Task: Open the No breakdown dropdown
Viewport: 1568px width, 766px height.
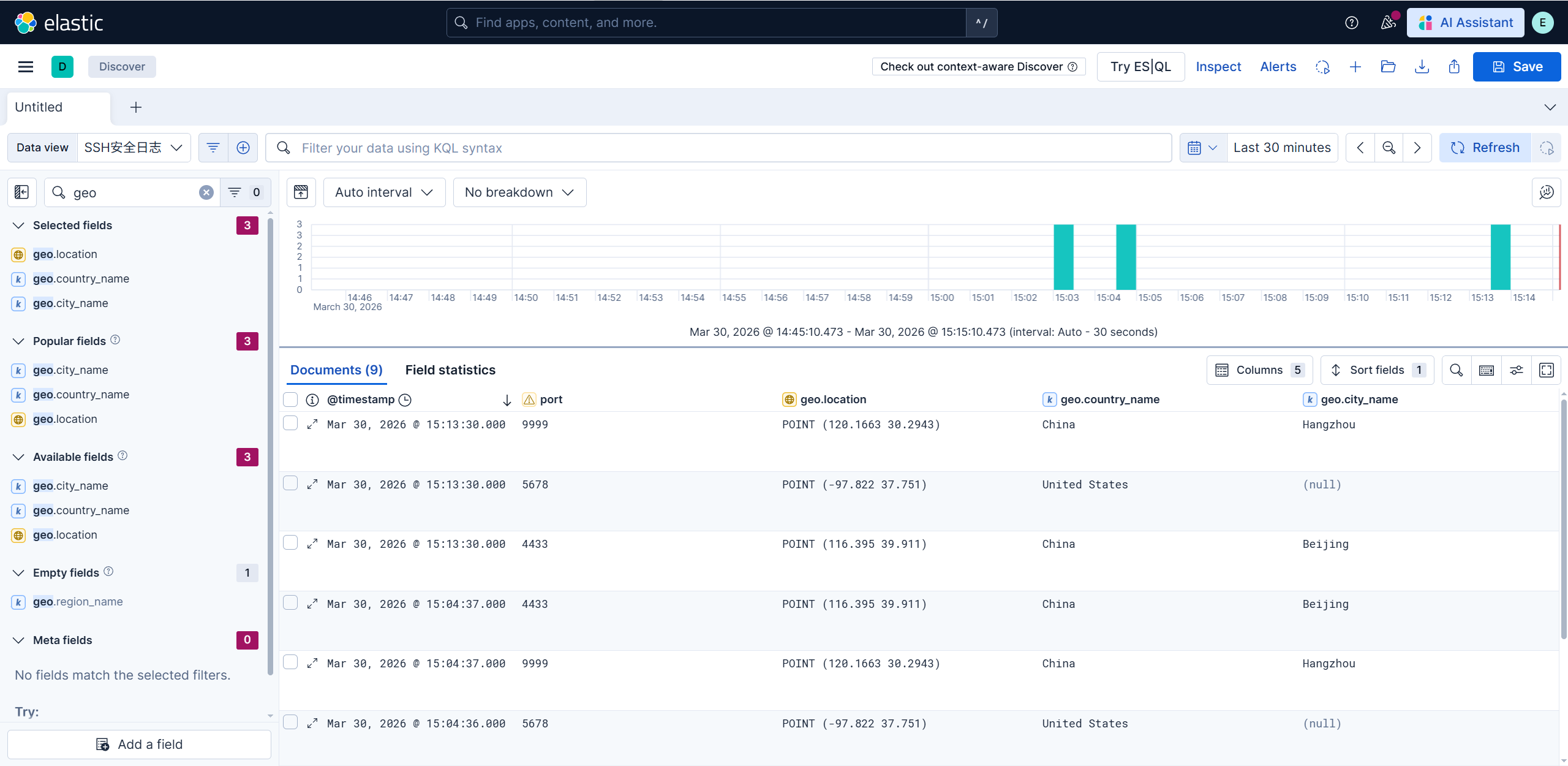Action: [519, 192]
